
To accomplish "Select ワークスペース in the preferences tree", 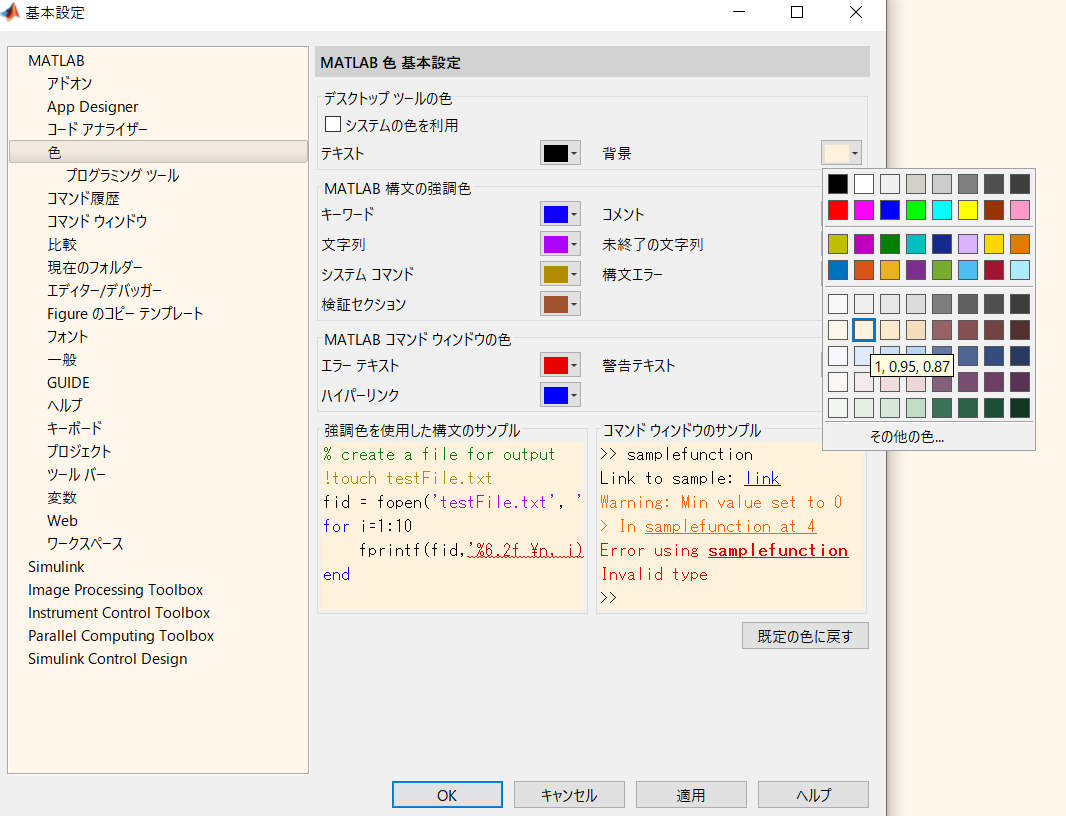I will 85,544.
